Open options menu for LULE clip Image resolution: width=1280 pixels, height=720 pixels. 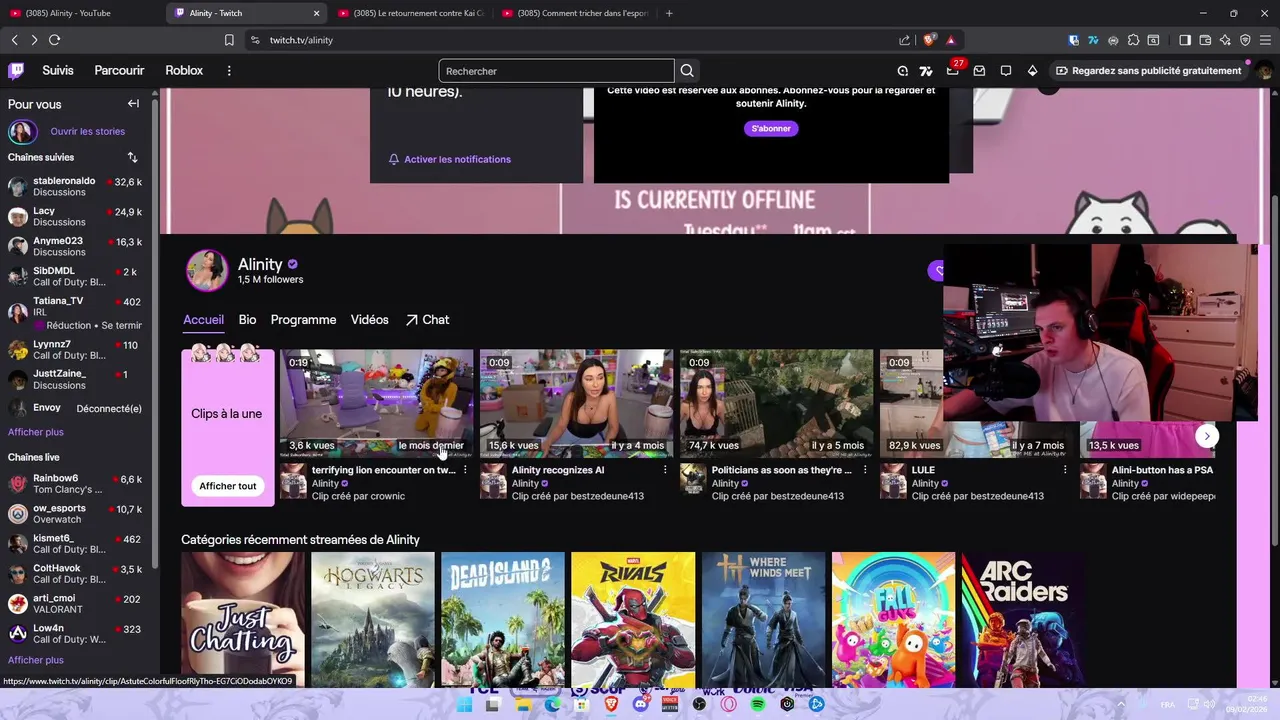[1065, 470]
